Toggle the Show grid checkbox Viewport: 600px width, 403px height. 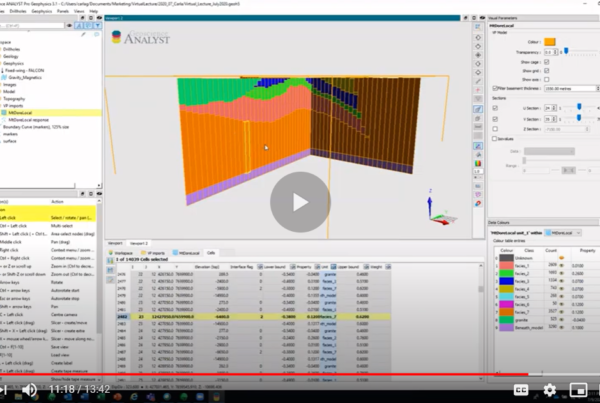546,72
